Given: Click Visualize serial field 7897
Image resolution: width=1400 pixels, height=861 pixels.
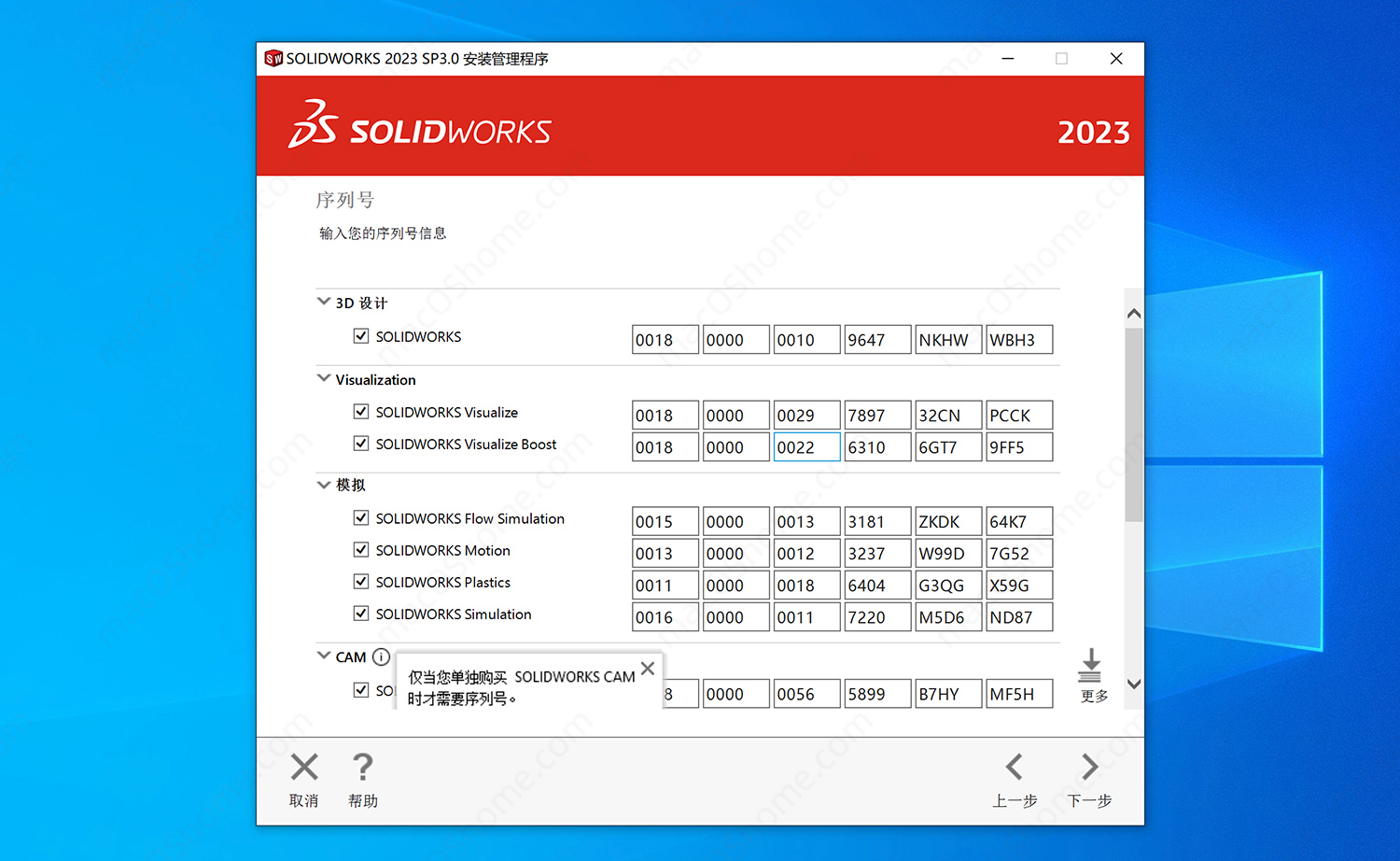Looking at the screenshot, I should (877, 415).
